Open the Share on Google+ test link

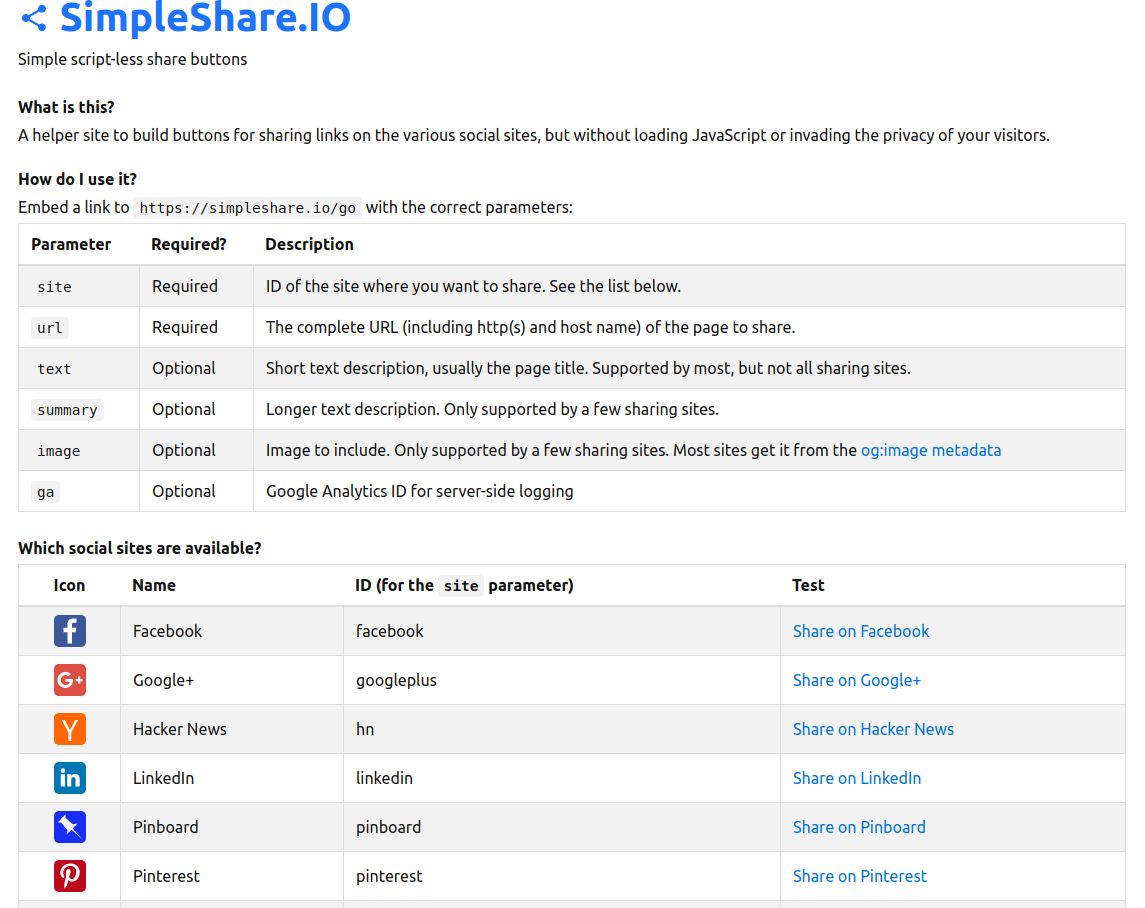coord(857,680)
